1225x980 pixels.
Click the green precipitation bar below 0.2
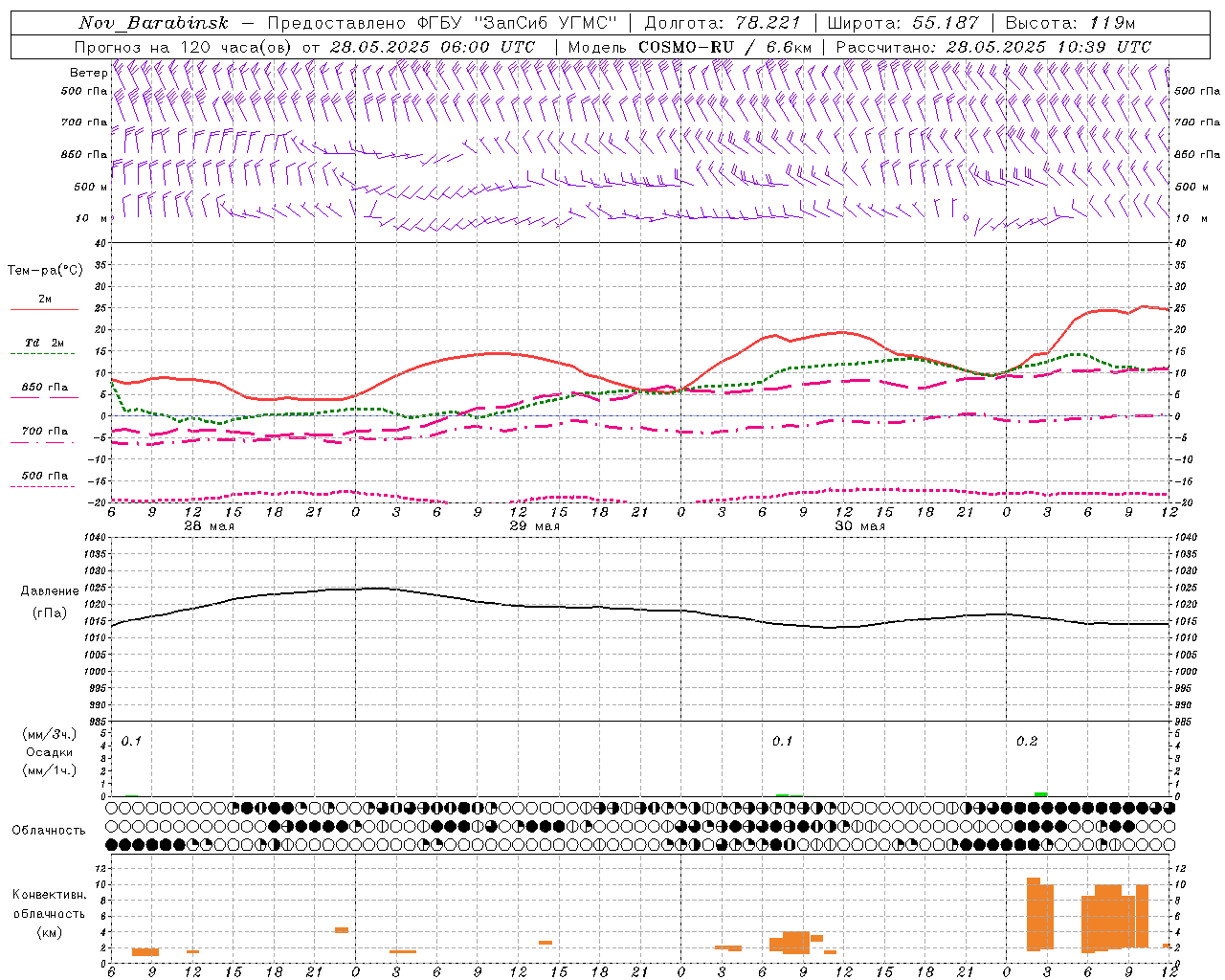(1040, 794)
